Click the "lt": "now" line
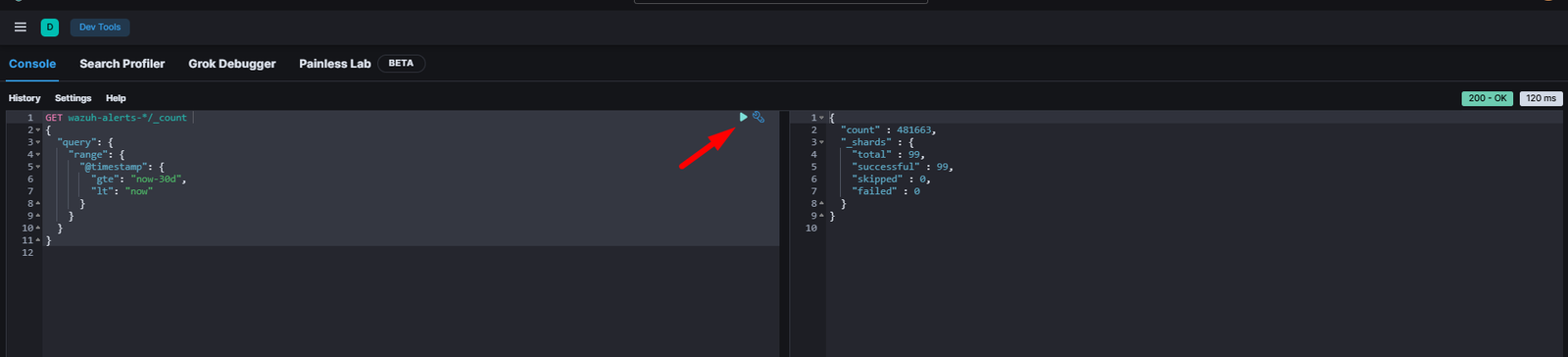Viewport: 1568px width, 357px height. coord(122,191)
